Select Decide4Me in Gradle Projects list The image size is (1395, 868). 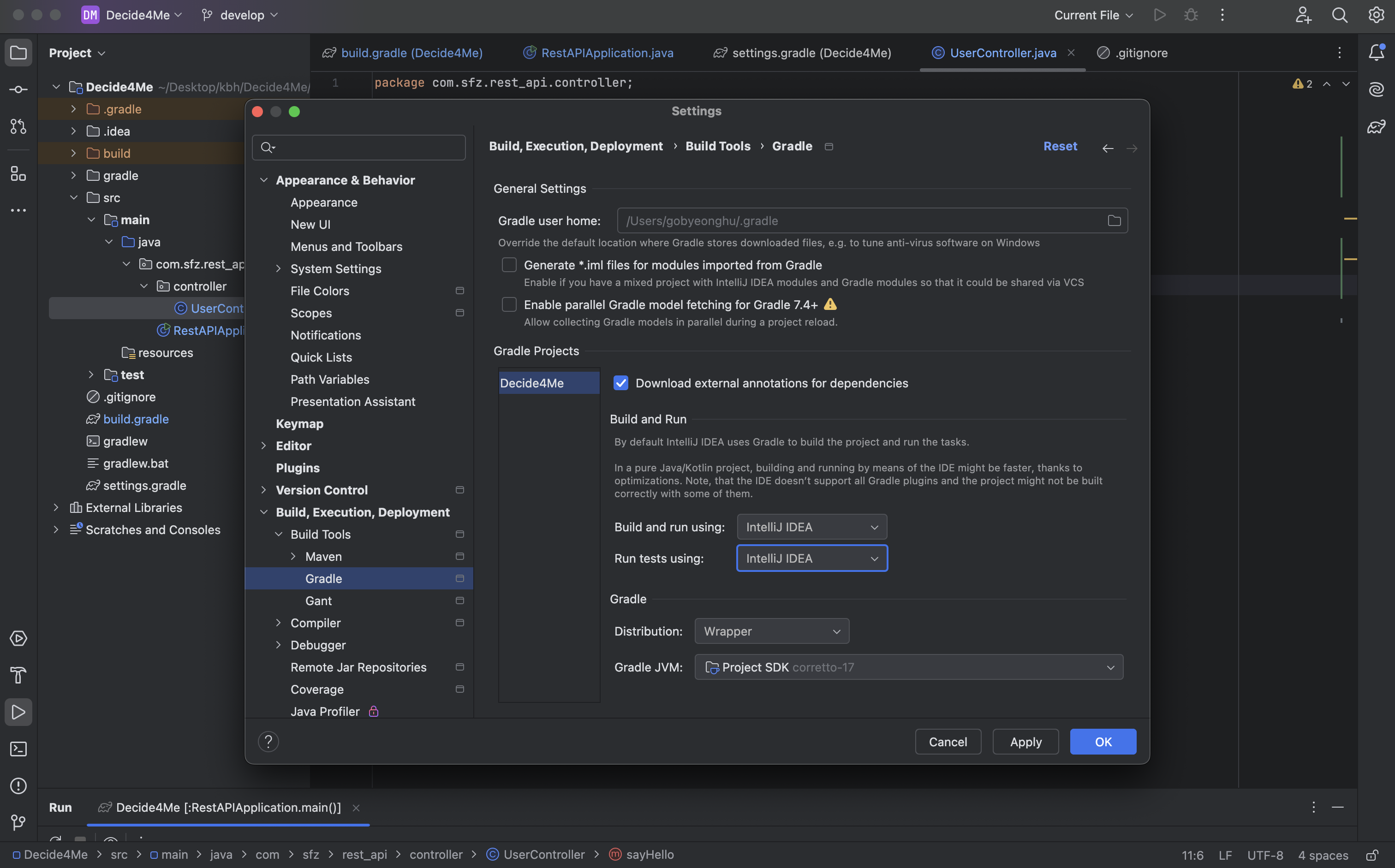tap(549, 383)
